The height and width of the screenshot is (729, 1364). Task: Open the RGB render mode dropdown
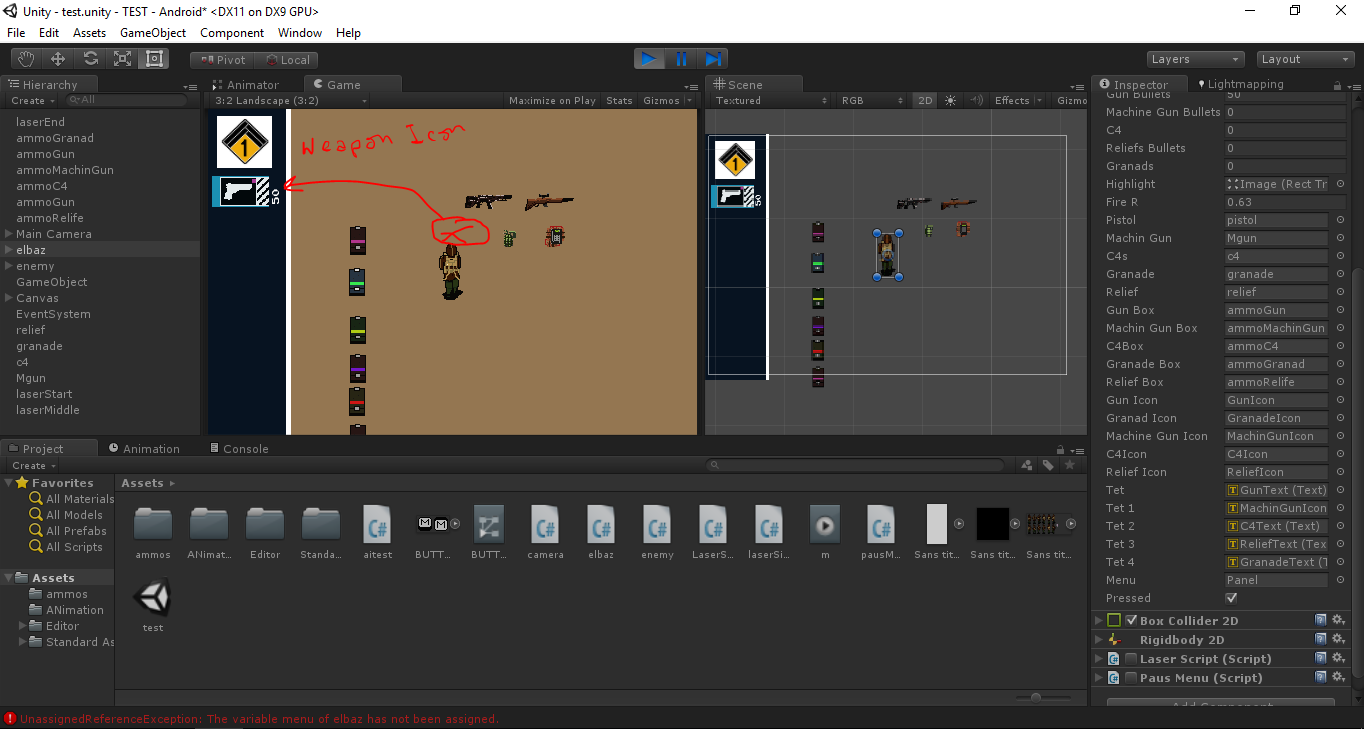click(x=871, y=101)
